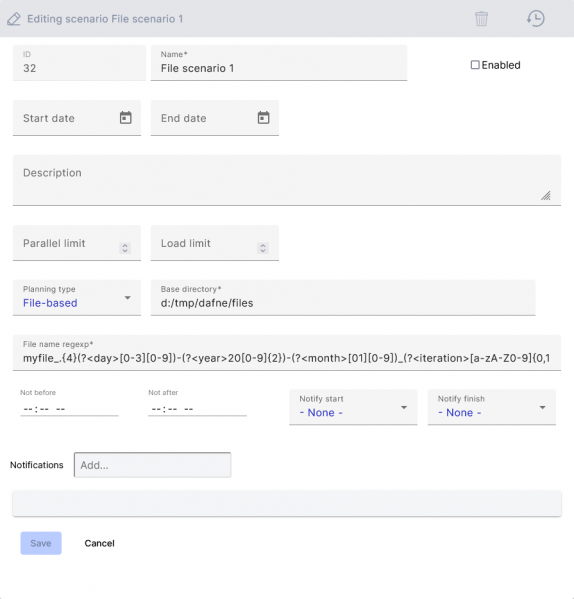
Task: Click the Notifications Add... input
Action: click(x=152, y=465)
